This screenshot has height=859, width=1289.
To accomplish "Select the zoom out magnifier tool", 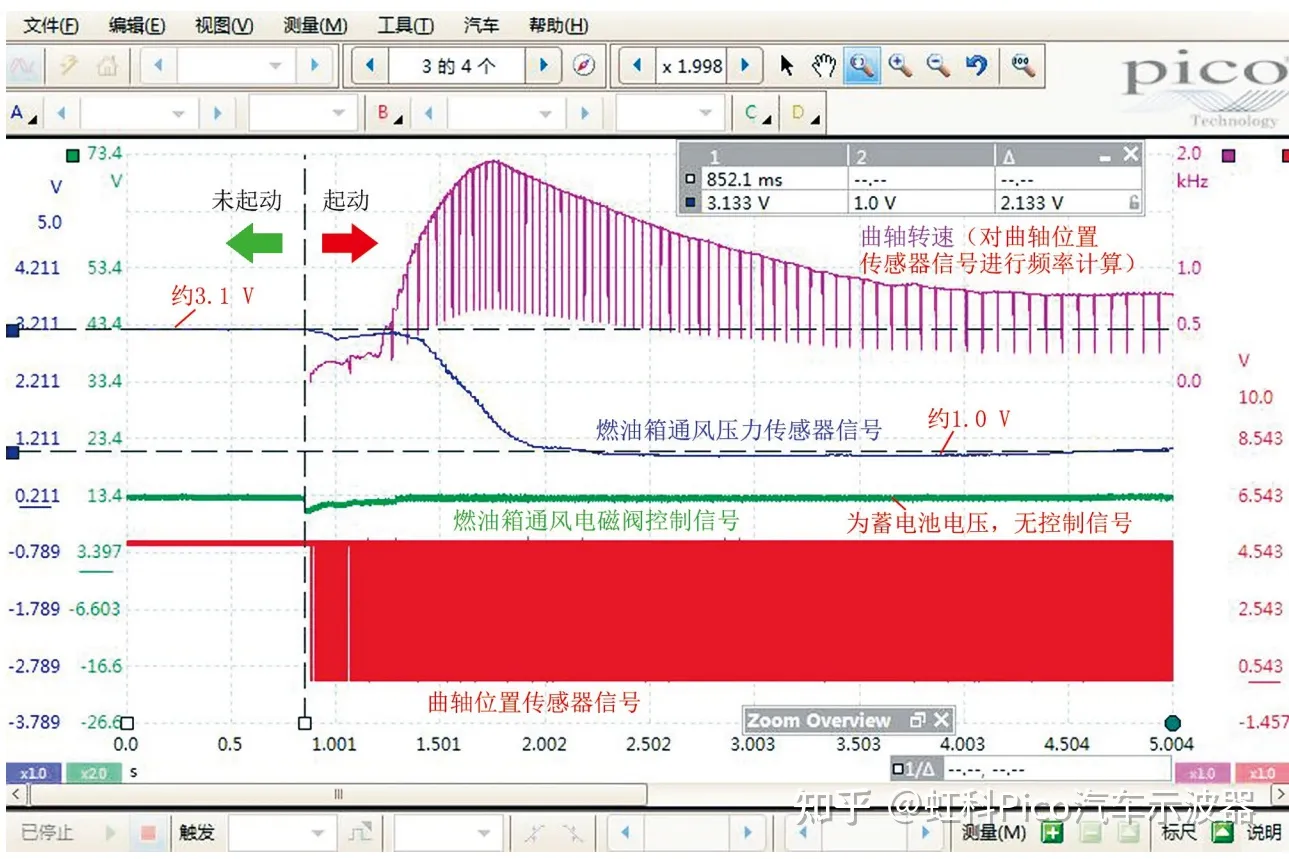I will point(938,66).
